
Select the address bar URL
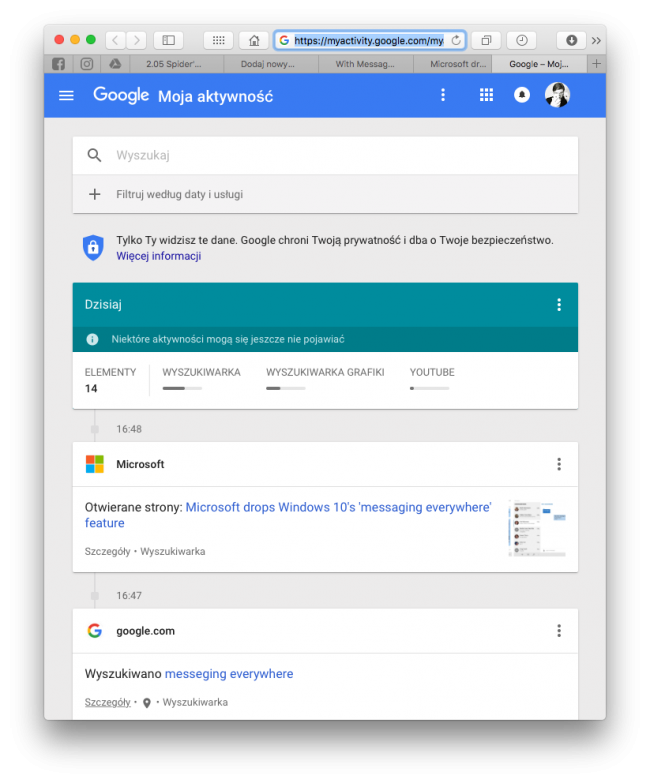pyautogui.click(x=369, y=40)
